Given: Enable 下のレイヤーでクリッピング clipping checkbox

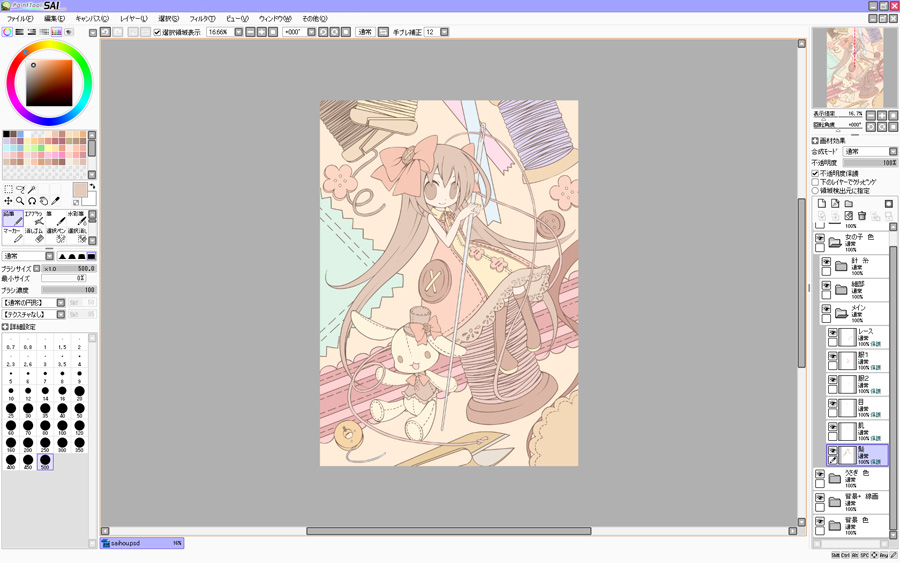Looking at the screenshot, I should point(815,182).
